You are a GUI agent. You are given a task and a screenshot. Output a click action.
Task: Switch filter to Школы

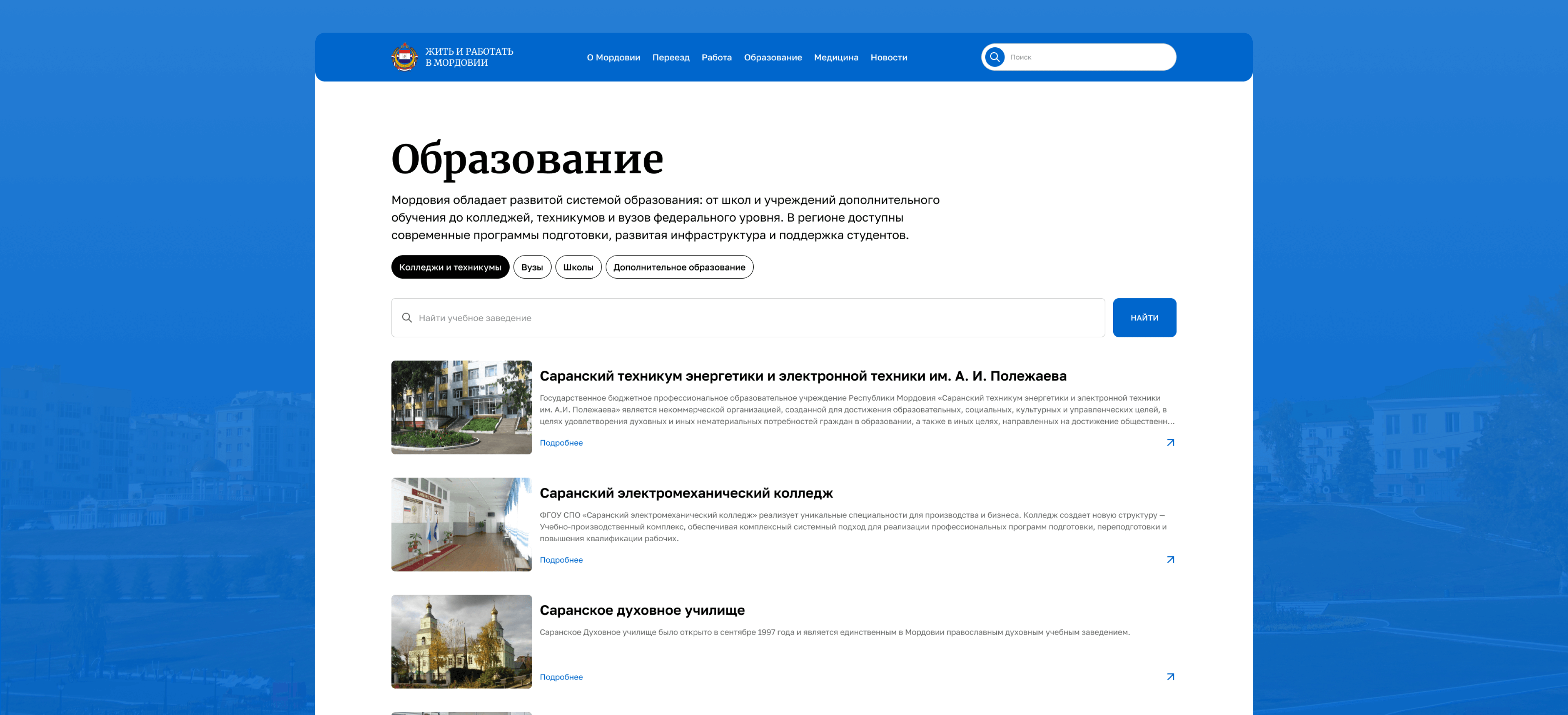[x=578, y=267]
